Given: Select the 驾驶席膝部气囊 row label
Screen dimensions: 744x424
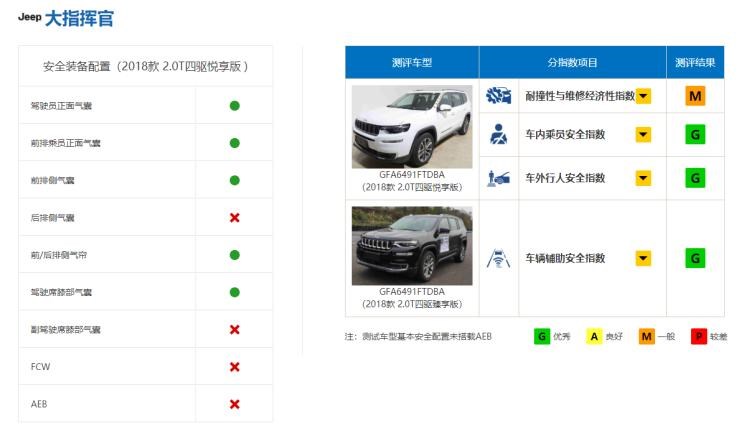Looking at the screenshot, I should 61,292.
